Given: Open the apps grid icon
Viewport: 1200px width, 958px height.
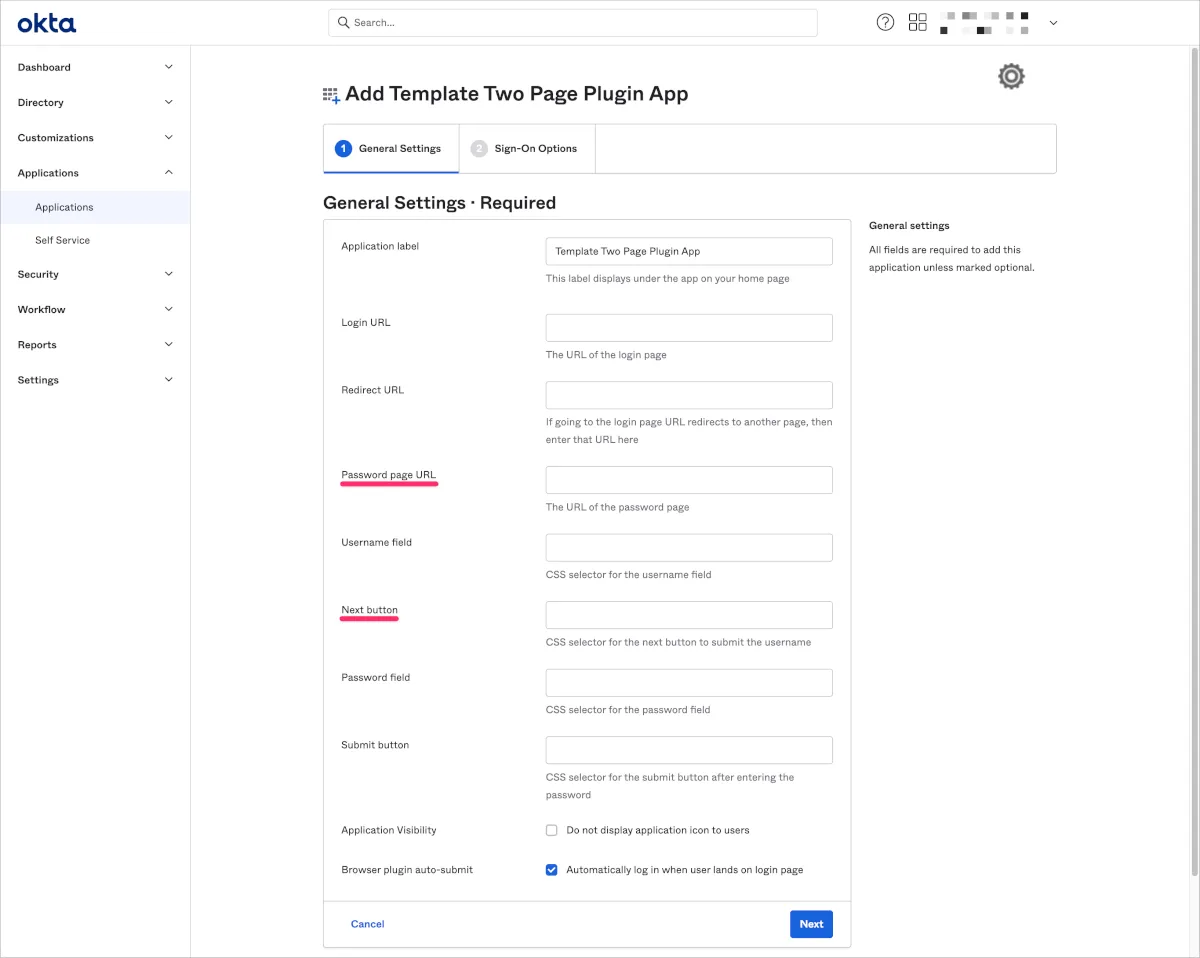Looking at the screenshot, I should [917, 22].
